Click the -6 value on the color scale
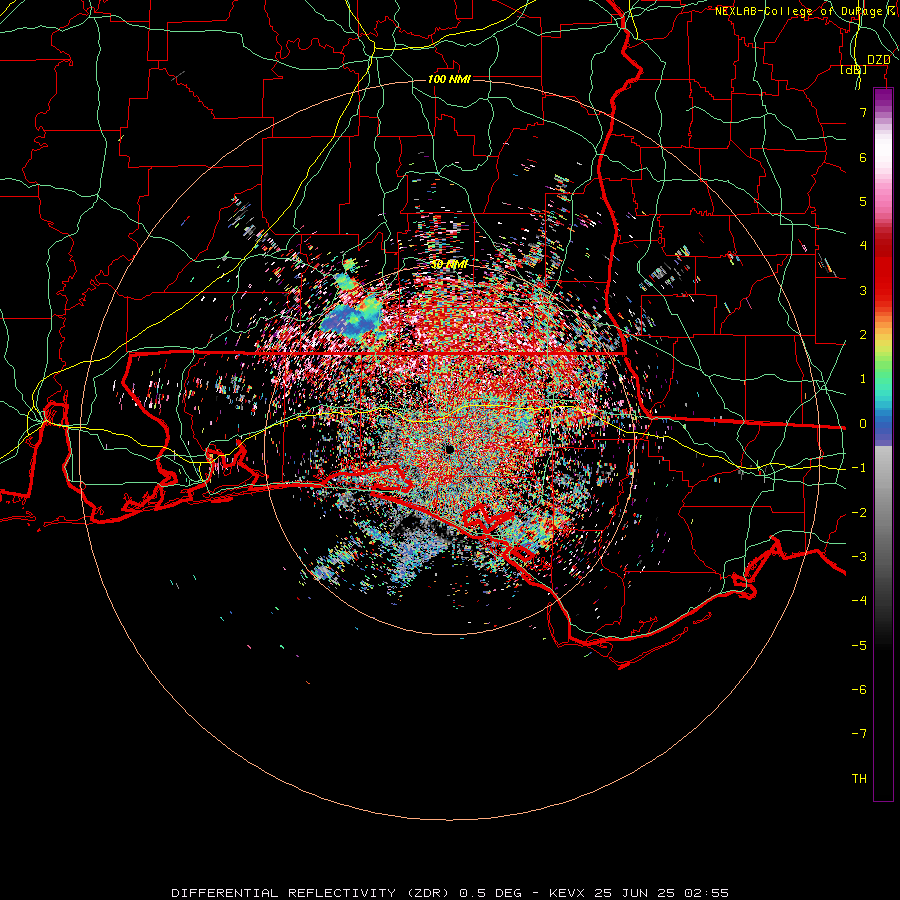Image resolution: width=900 pixels, height=900 pixels. 859,690
